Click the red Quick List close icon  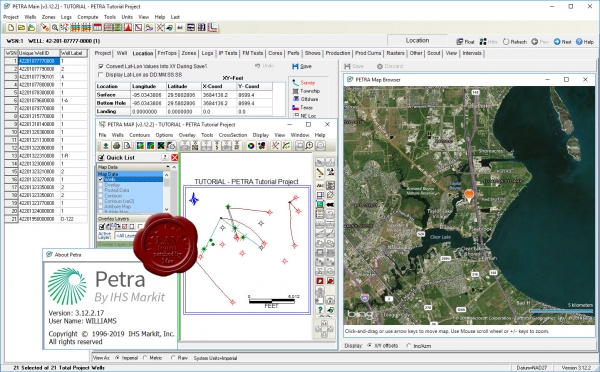pos(174,157)
